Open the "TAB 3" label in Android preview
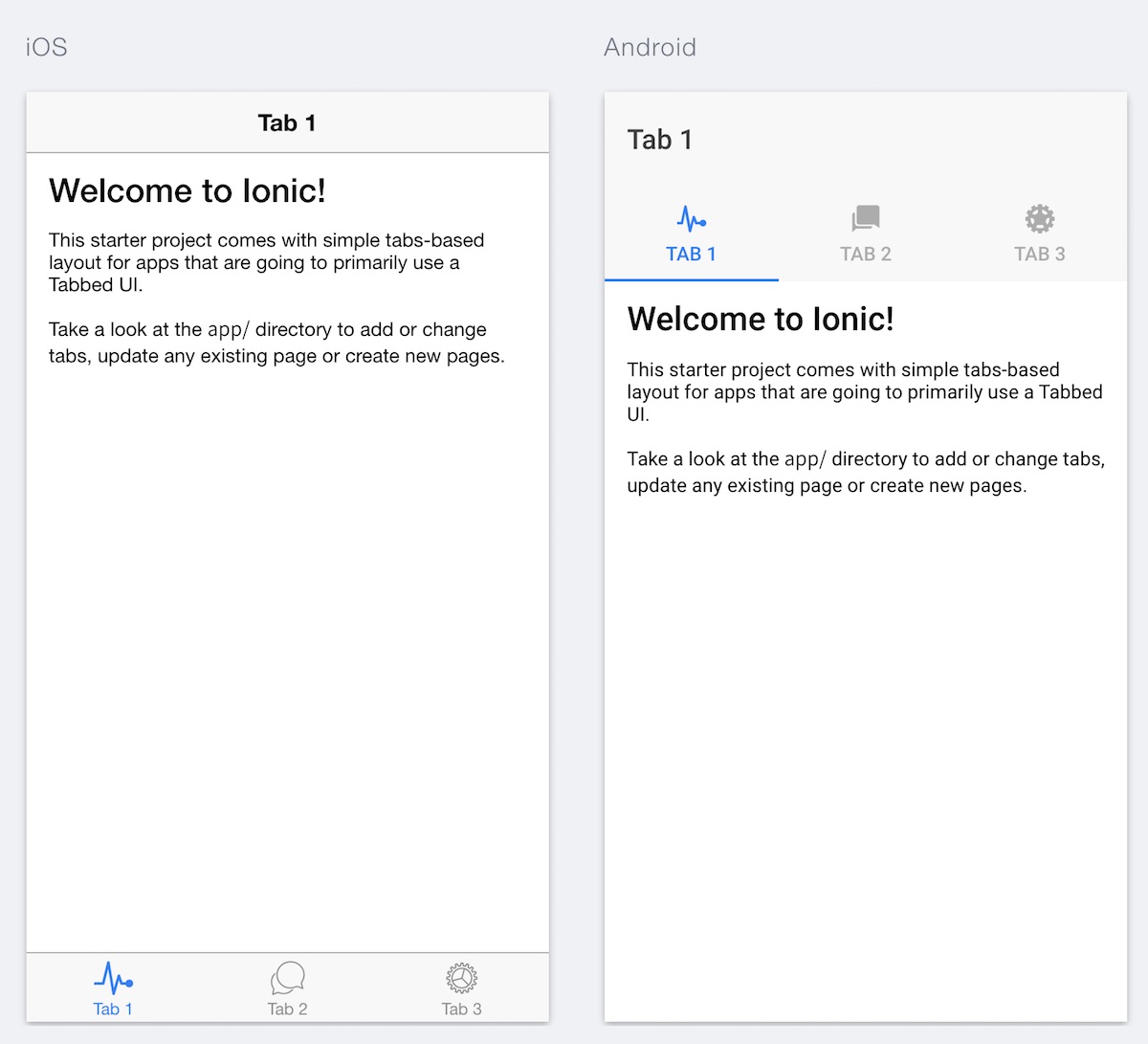 point(1039,254)
